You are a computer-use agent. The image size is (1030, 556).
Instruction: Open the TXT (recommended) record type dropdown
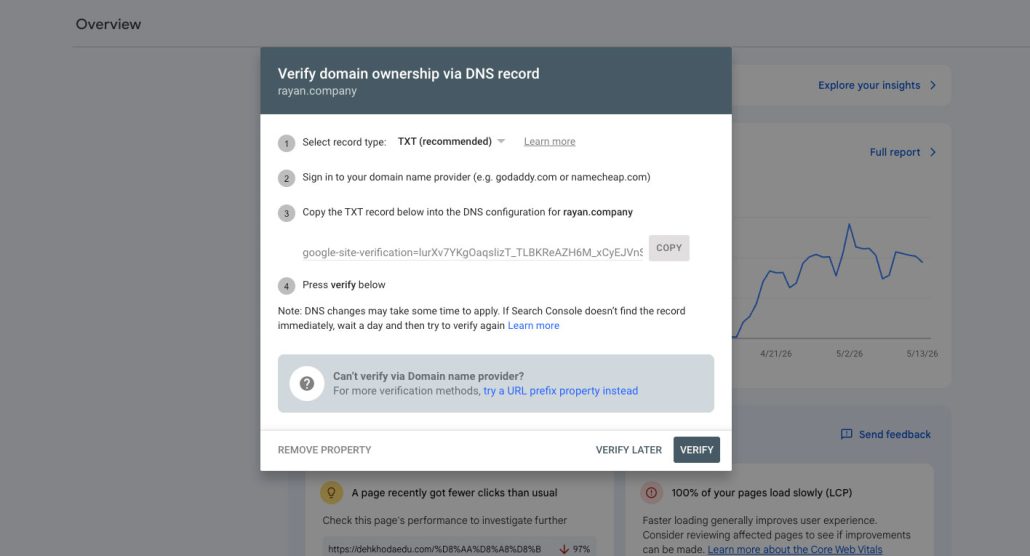coord(451,141)
